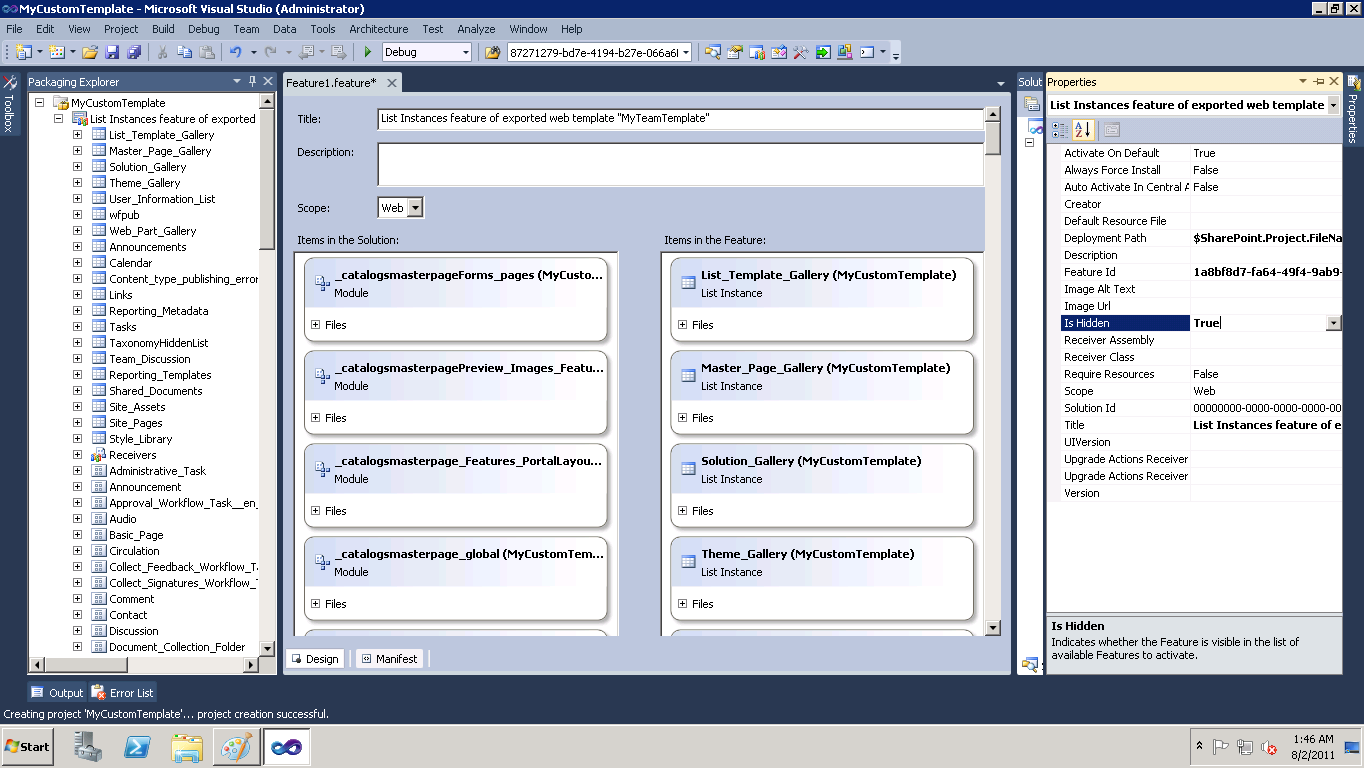This screenshot has height=768, width=1364.
Task: Open the Error List tab
Action: 123,693
